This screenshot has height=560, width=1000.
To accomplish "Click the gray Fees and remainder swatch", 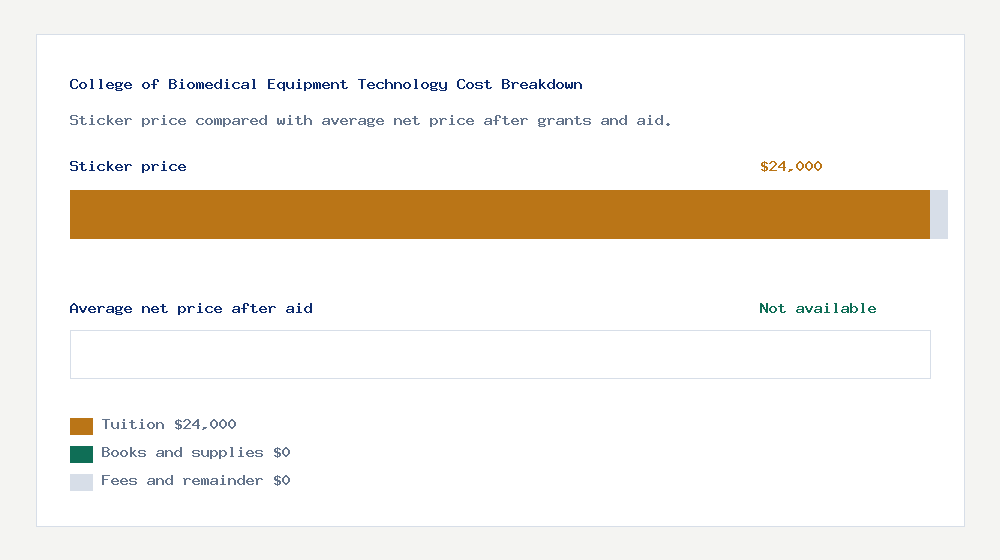I will (x=81, y=482).
